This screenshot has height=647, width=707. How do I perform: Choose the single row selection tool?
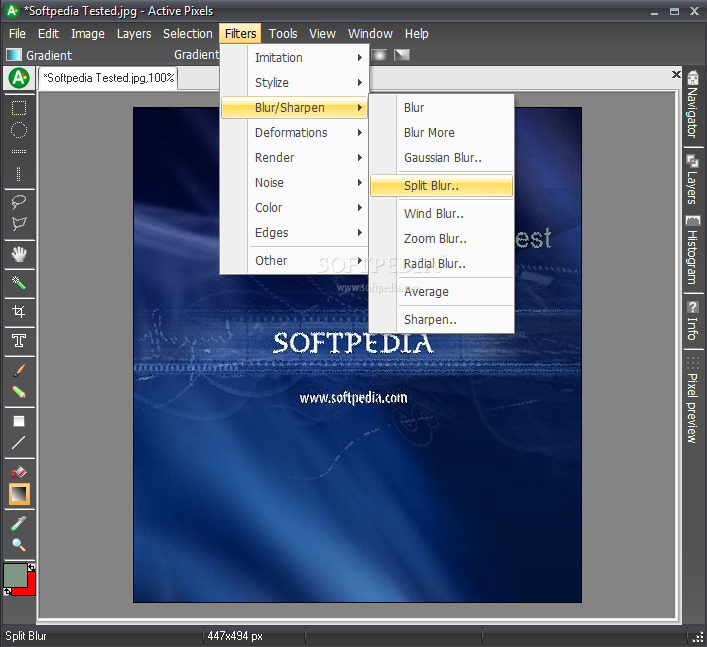[x=18, y=151]
